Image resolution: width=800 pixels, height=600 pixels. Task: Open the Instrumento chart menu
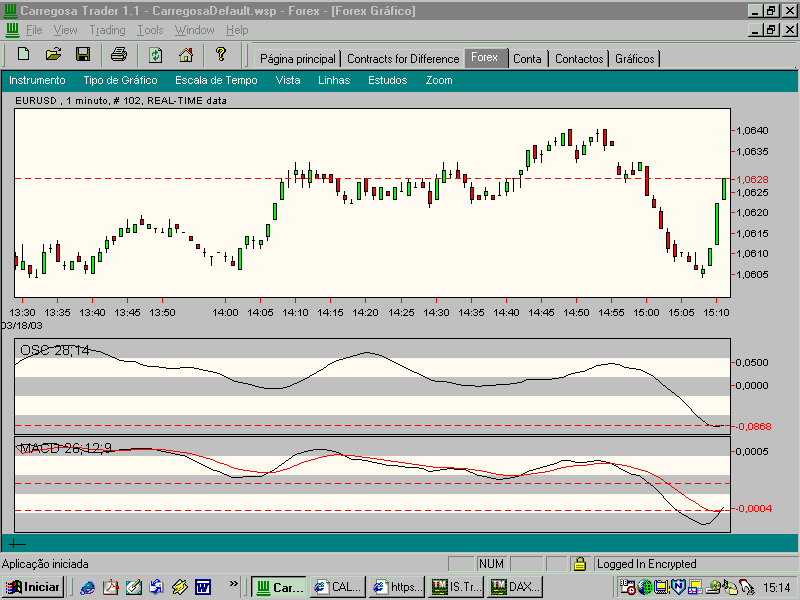tap(37, 80)
